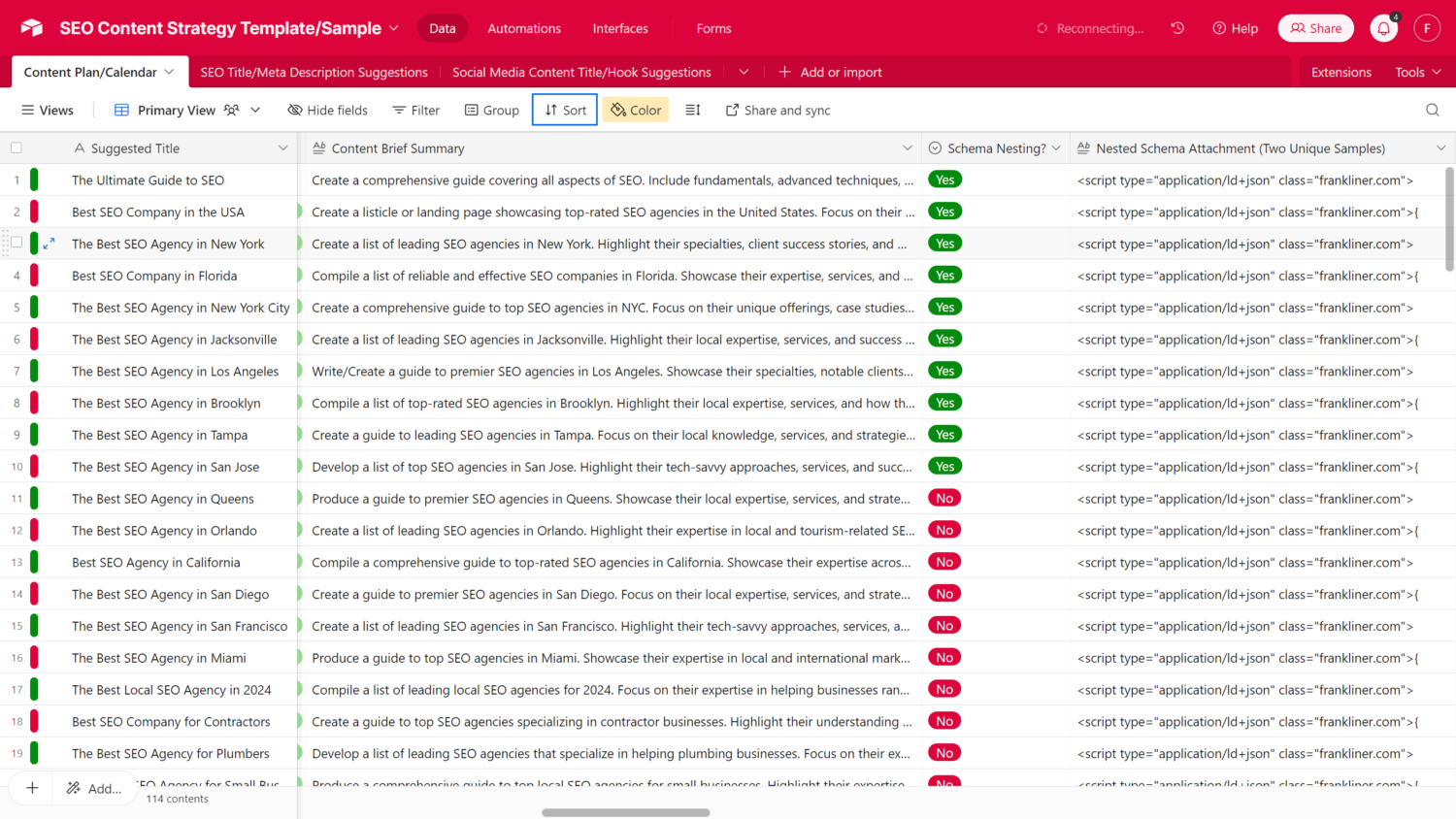Image resolution: width=1456 pixels, height=819 pixels.
Task: Open the user account avatar
Action: click(x=1426, y=28)
